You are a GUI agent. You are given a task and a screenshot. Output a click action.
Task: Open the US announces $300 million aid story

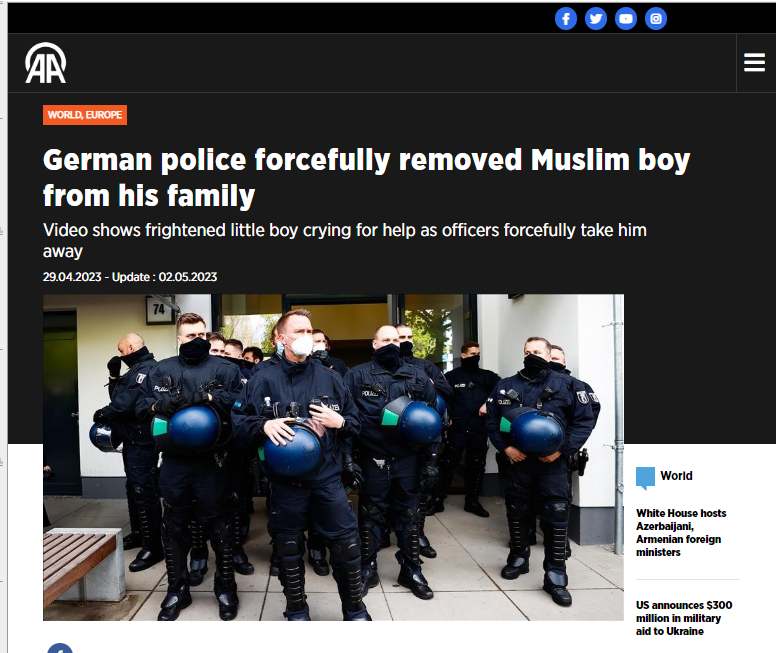(x=684, y=618)
